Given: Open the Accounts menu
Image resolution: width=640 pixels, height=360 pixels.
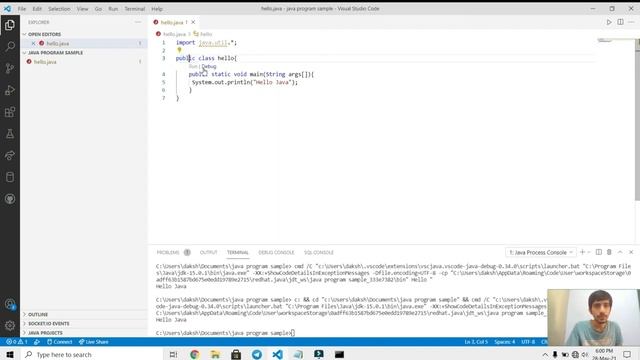Looking at the screenshot, I should pyautogui.click(x=10, y=304).
